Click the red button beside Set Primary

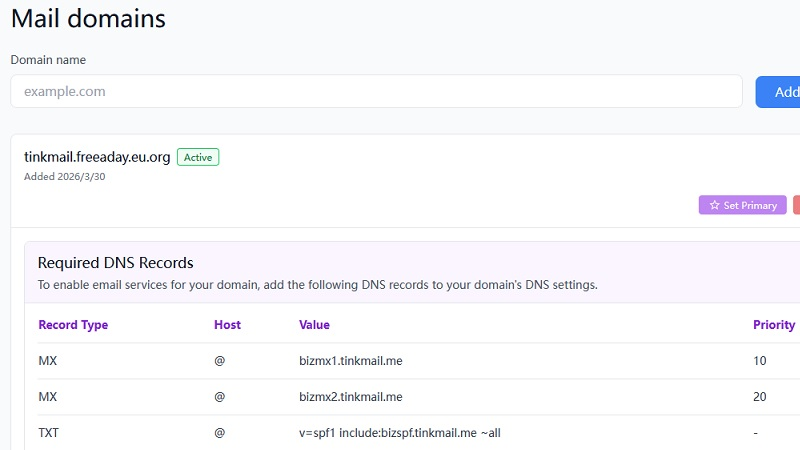[796, 205]
